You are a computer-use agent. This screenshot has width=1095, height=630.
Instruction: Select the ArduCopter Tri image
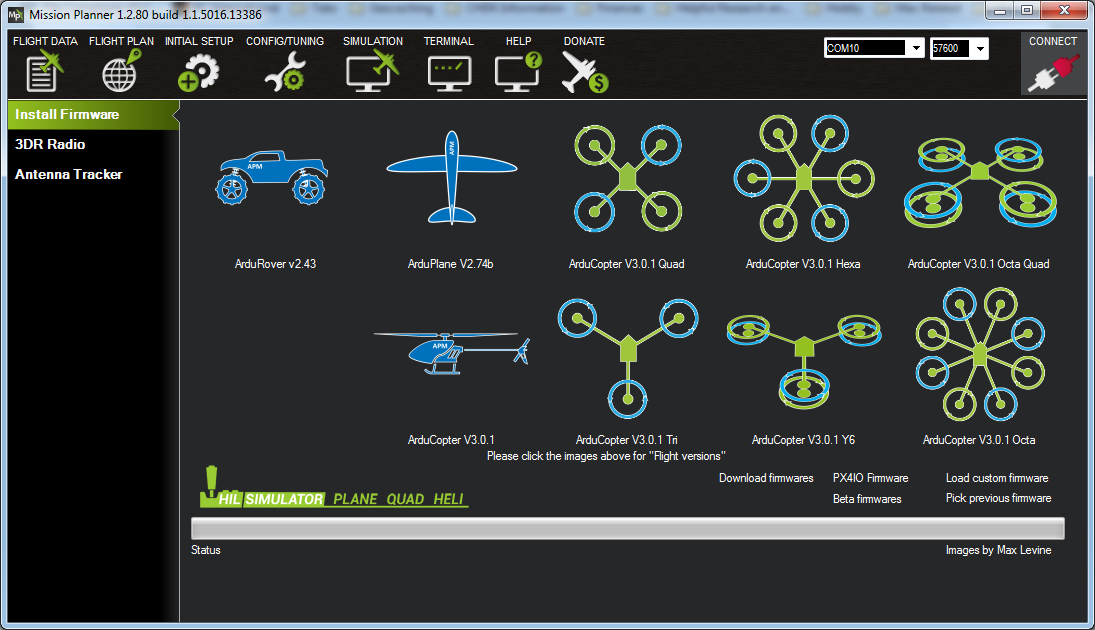[628, 358]
